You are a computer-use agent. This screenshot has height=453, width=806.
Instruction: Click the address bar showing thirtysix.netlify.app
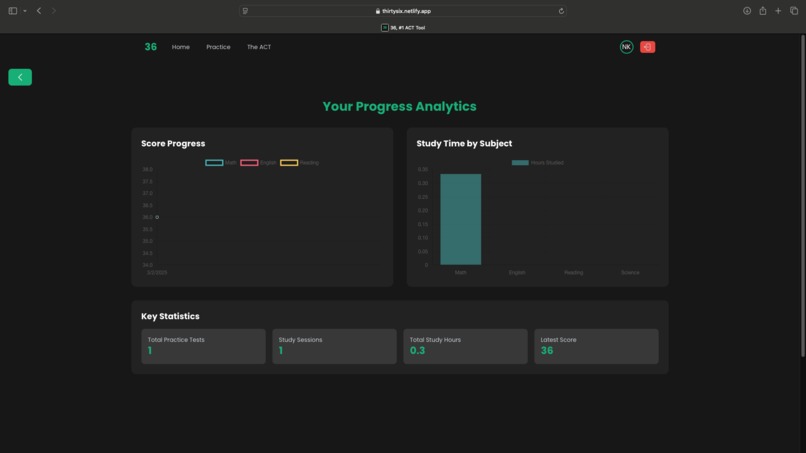(403, 11)
